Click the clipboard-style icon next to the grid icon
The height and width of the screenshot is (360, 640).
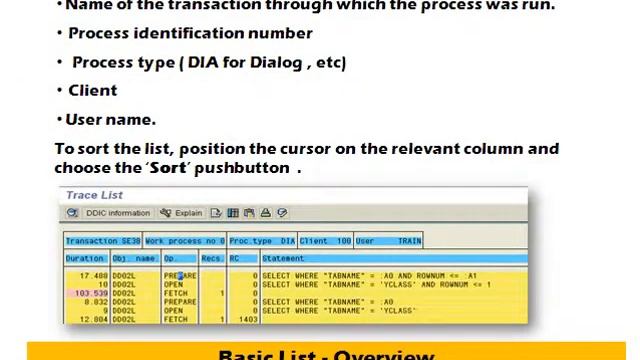pos(249,213)
